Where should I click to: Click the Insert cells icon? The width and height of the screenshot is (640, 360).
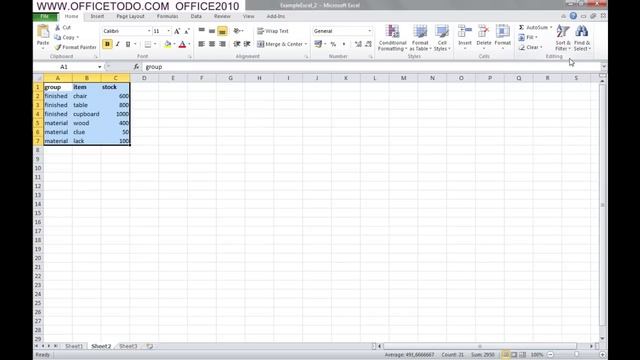click(464, 31)
